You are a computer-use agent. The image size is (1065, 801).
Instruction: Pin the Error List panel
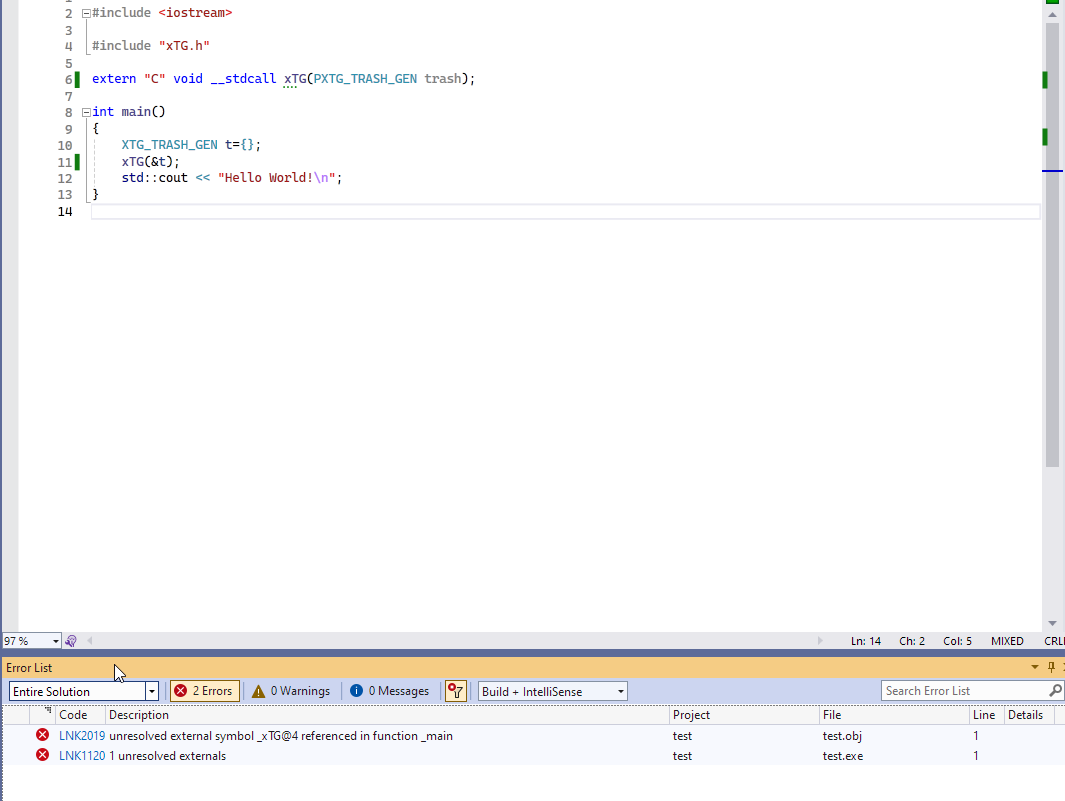(1050, 667)
